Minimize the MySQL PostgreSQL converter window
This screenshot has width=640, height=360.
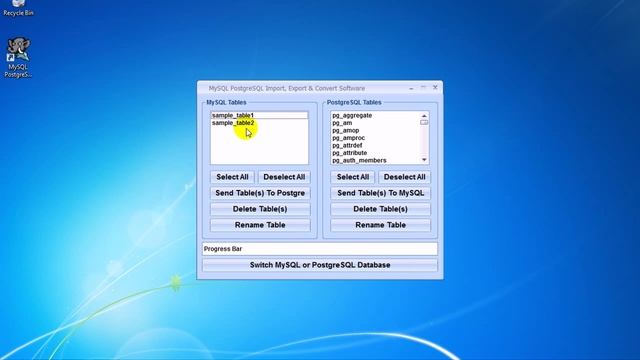tap(411, 88)
